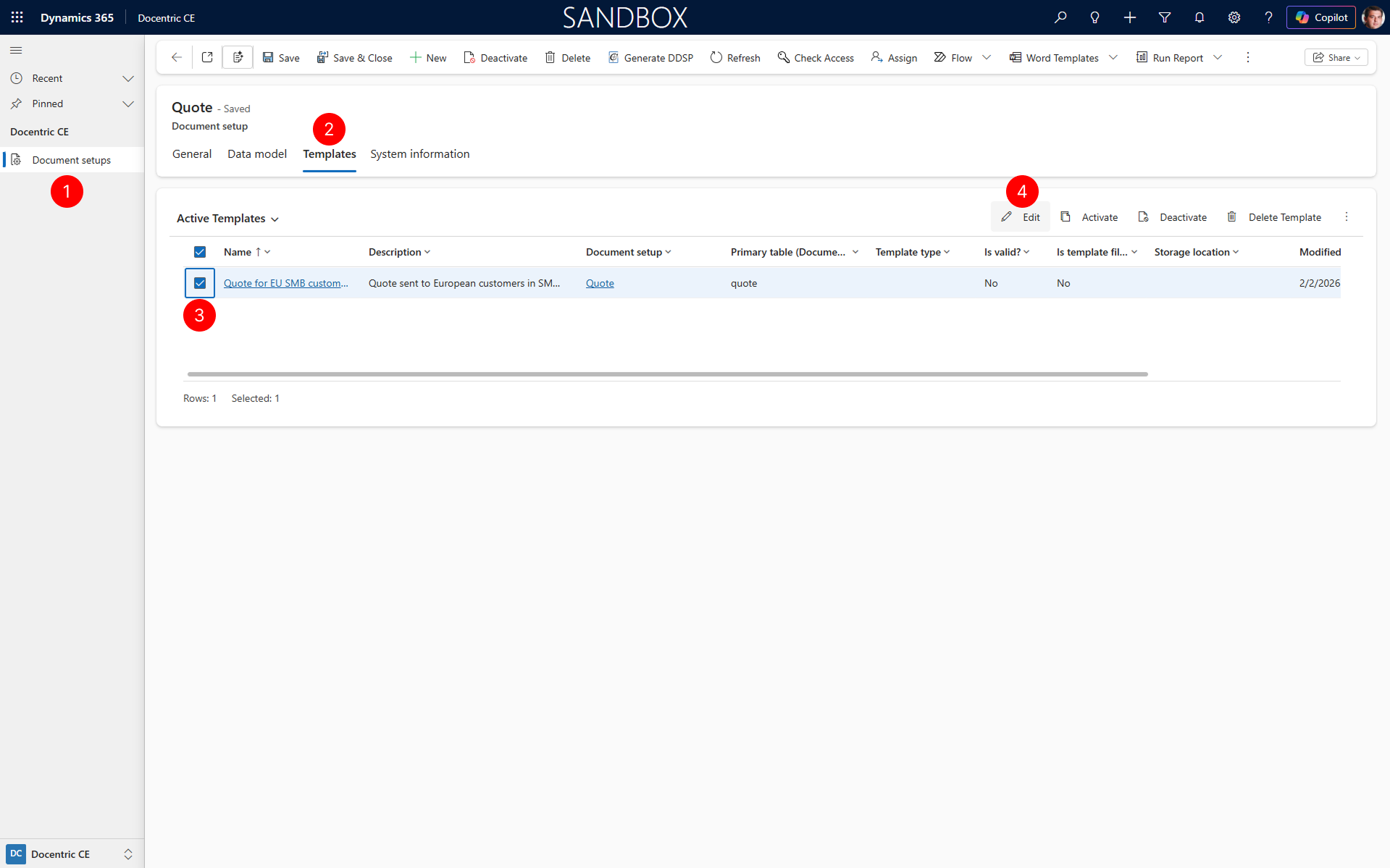Viewport: 1390px width, 868px height.
Task: Open the subgrid more commands menu
Action: click(x=1347, y=217)
